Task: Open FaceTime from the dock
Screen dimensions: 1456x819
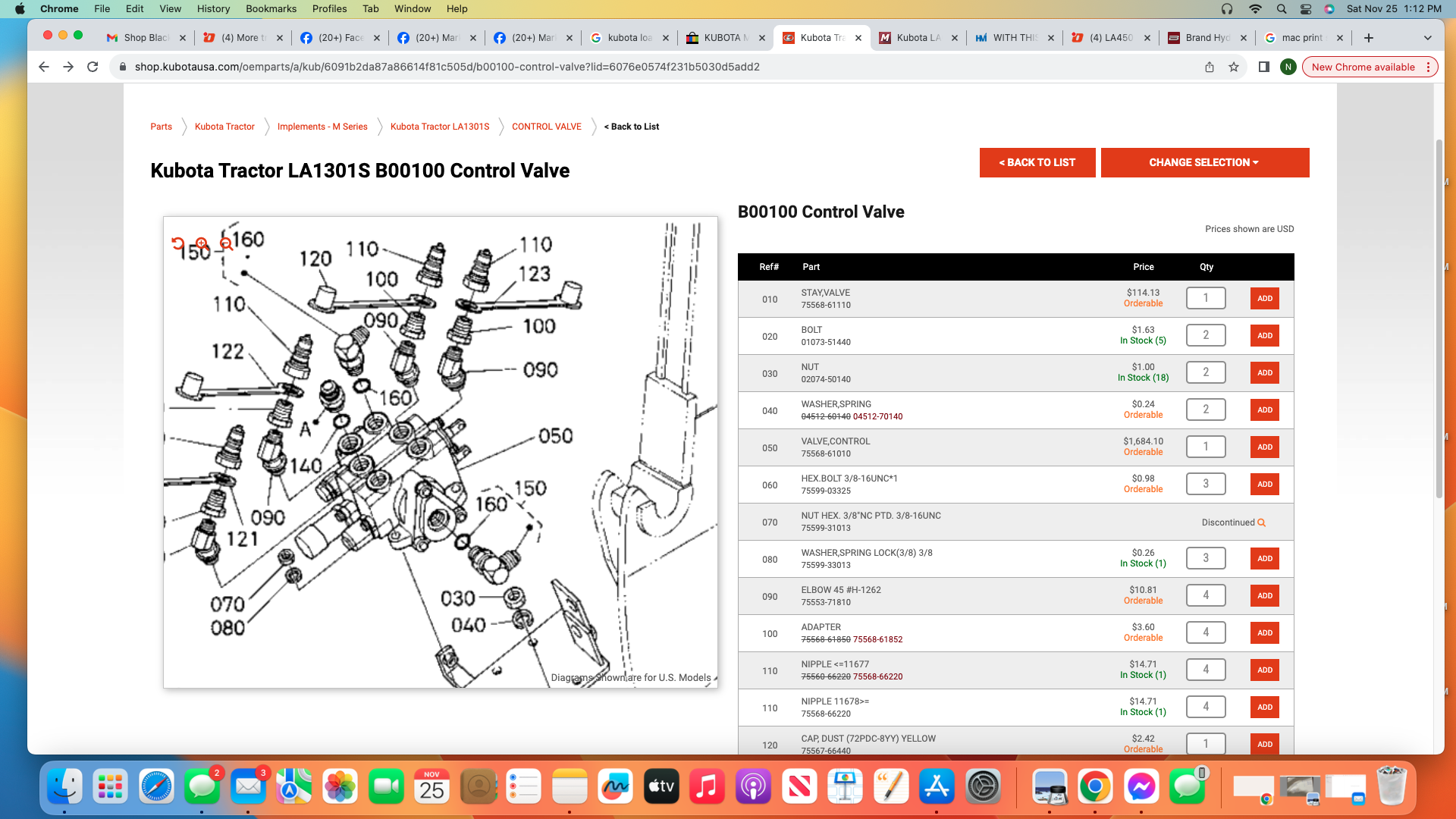Action: click(386, 786)
